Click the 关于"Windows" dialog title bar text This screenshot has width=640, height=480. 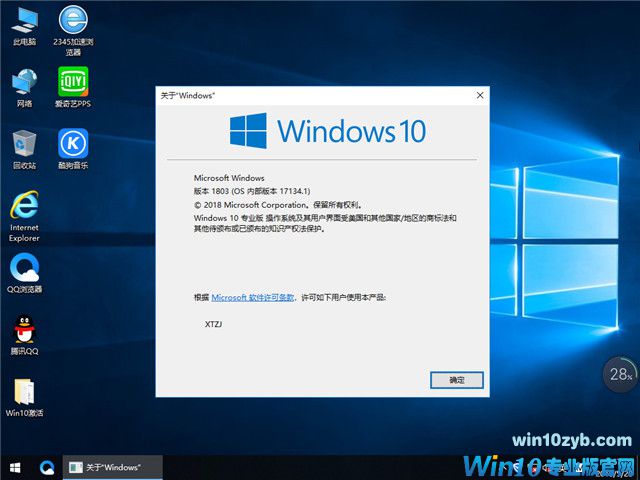[x=188, y=96]
